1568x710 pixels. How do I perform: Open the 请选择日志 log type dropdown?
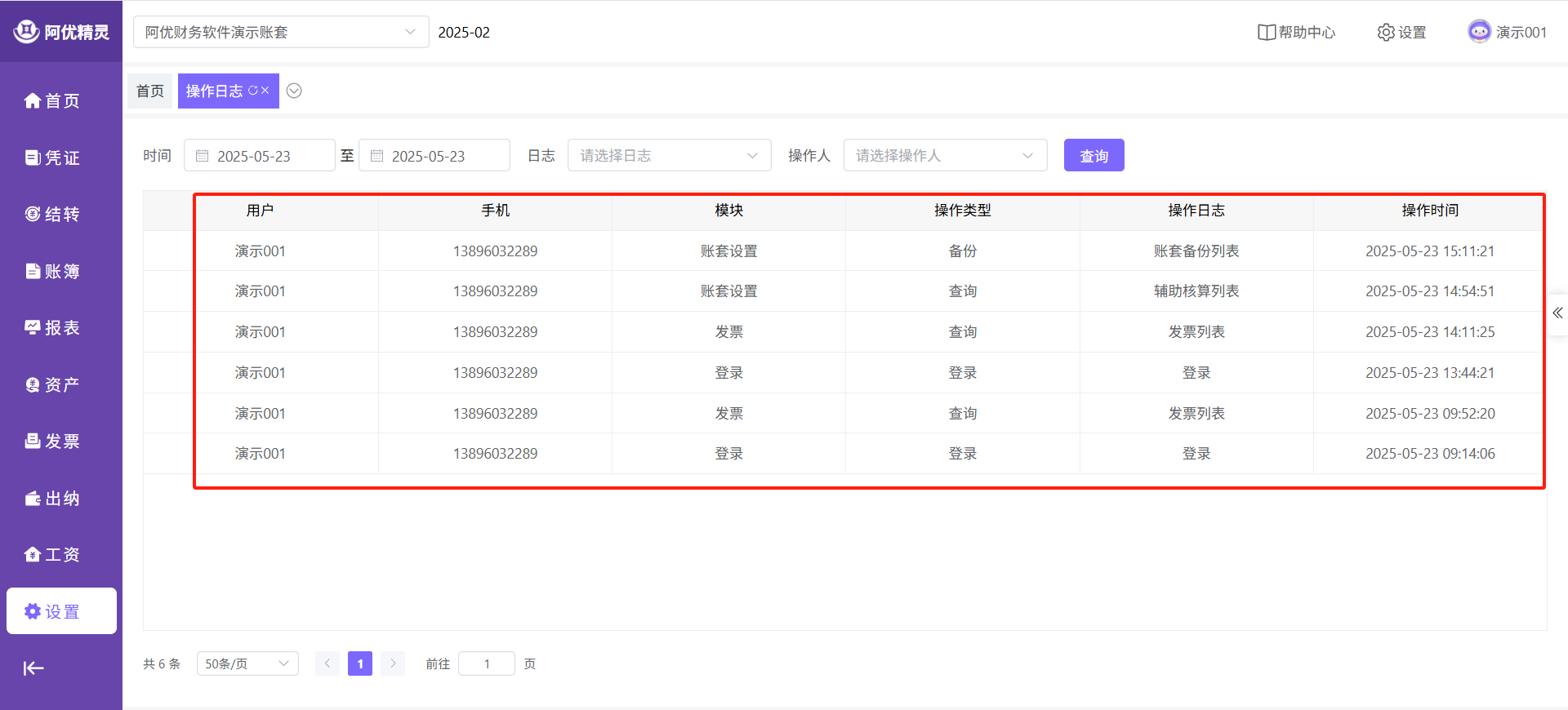(x=669, y=155)
